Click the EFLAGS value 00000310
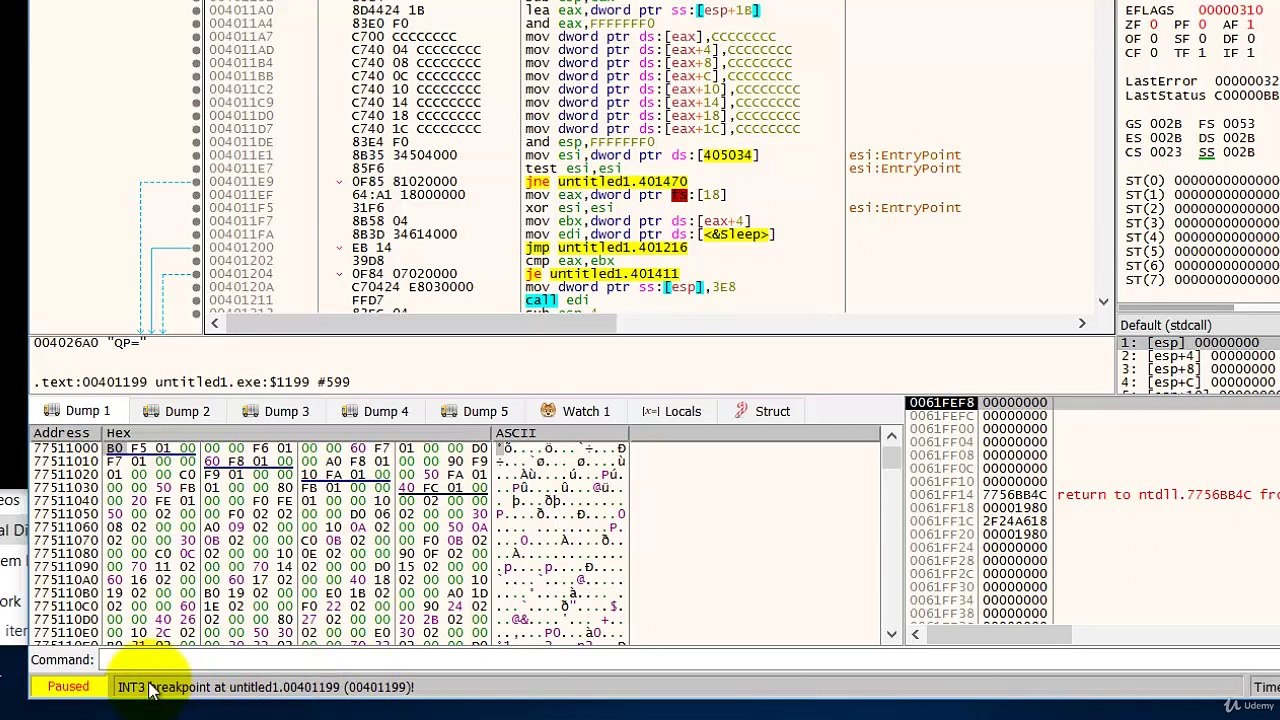 (x=1230, y=10)
